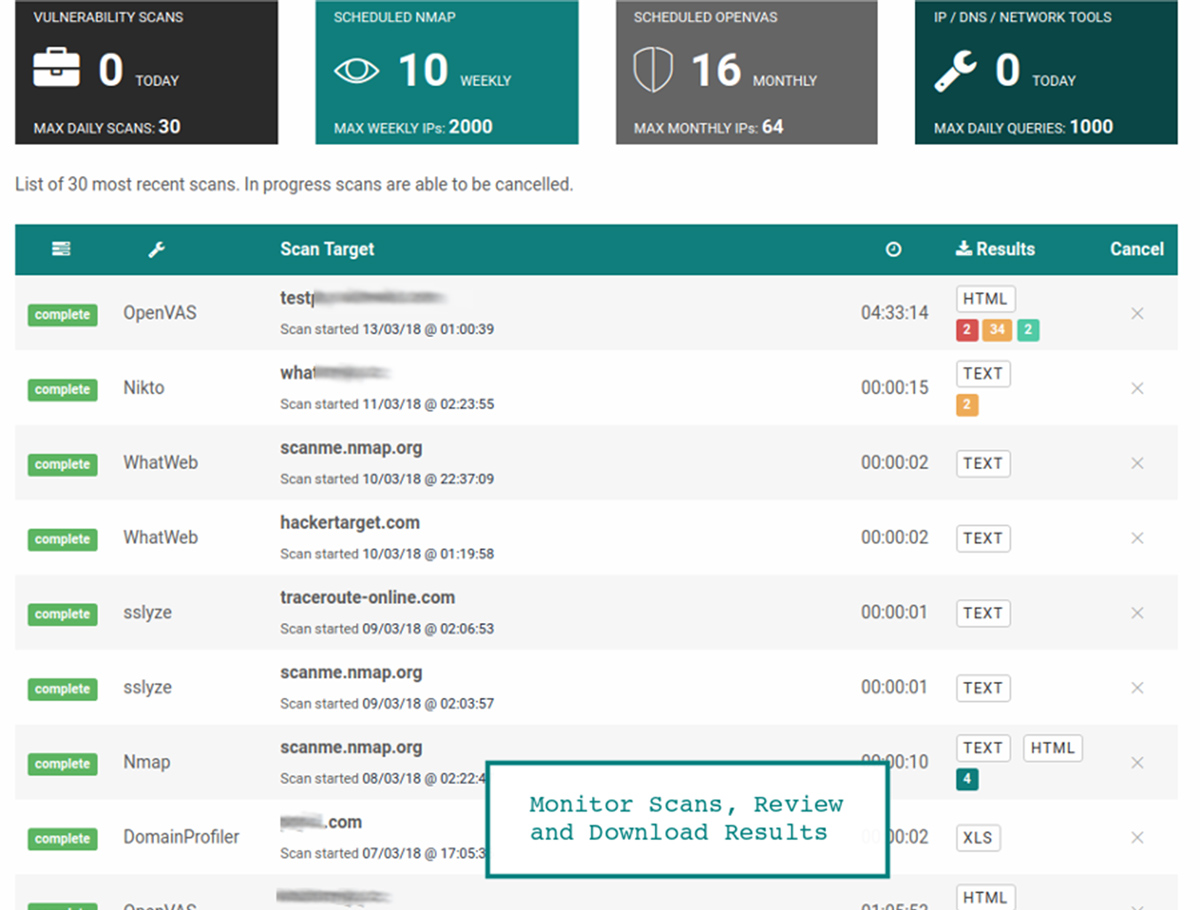This screenshot has width=1200, height=910.
Task: Click Scan started 11/03/18 @ 02:23:55 text
Action: pos(387,404)
